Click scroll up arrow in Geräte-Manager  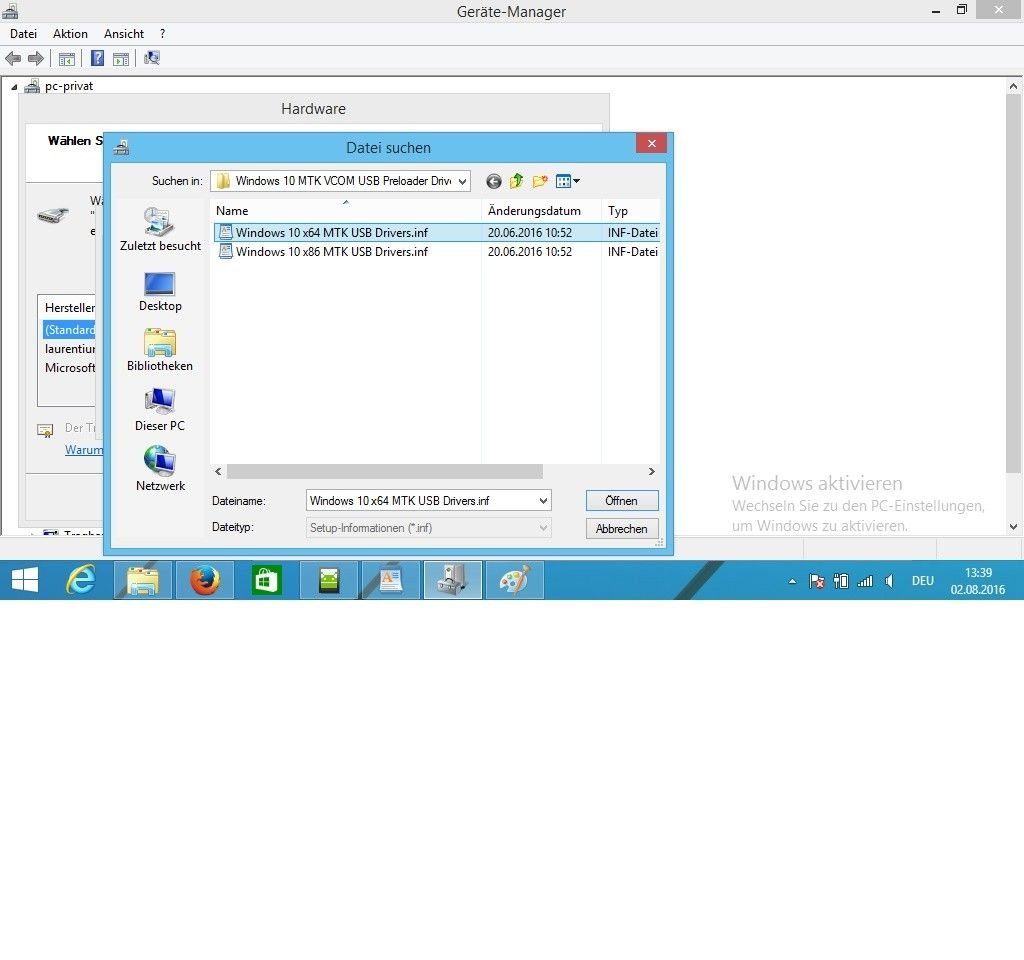[x=1013, y=86]
